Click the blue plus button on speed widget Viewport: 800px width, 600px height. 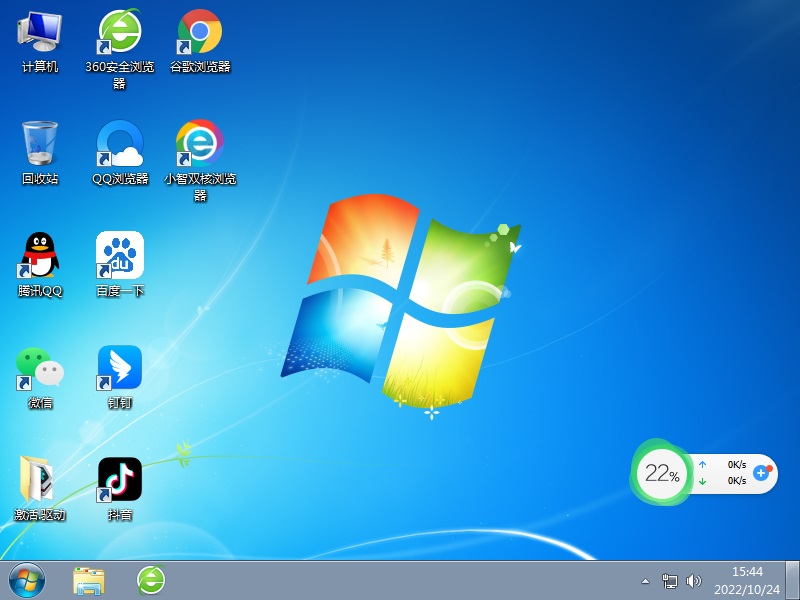(x=761, y=473)
